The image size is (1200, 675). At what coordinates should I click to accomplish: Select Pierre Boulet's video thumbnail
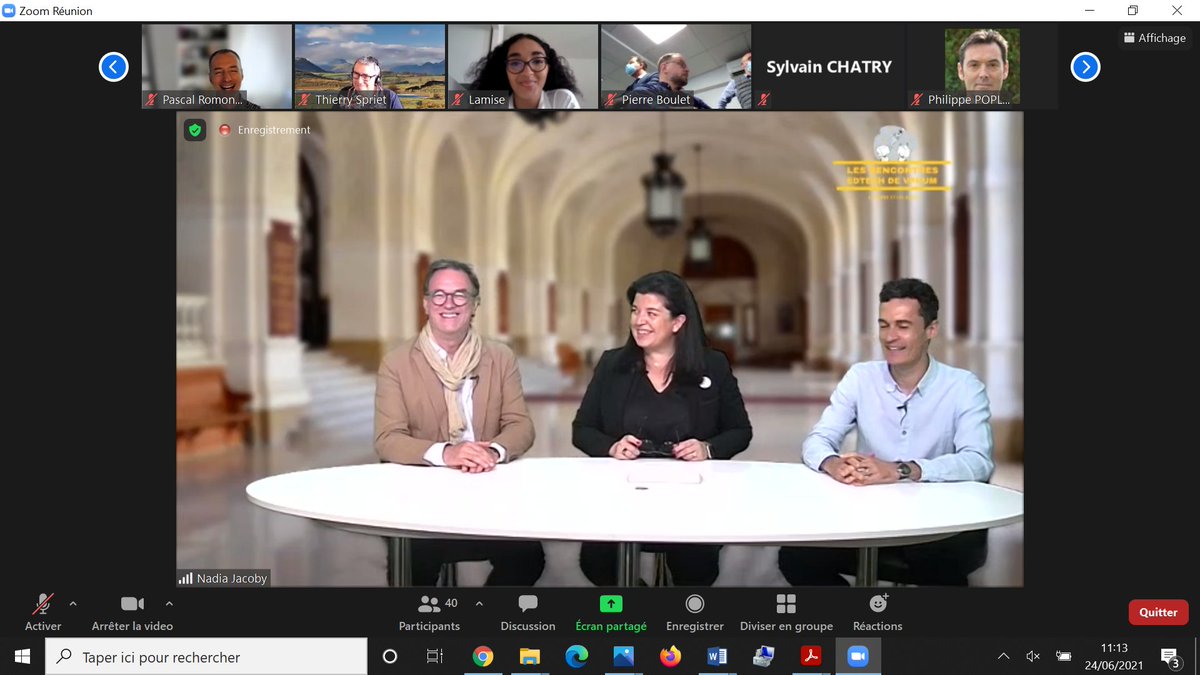tap(676, 67)
